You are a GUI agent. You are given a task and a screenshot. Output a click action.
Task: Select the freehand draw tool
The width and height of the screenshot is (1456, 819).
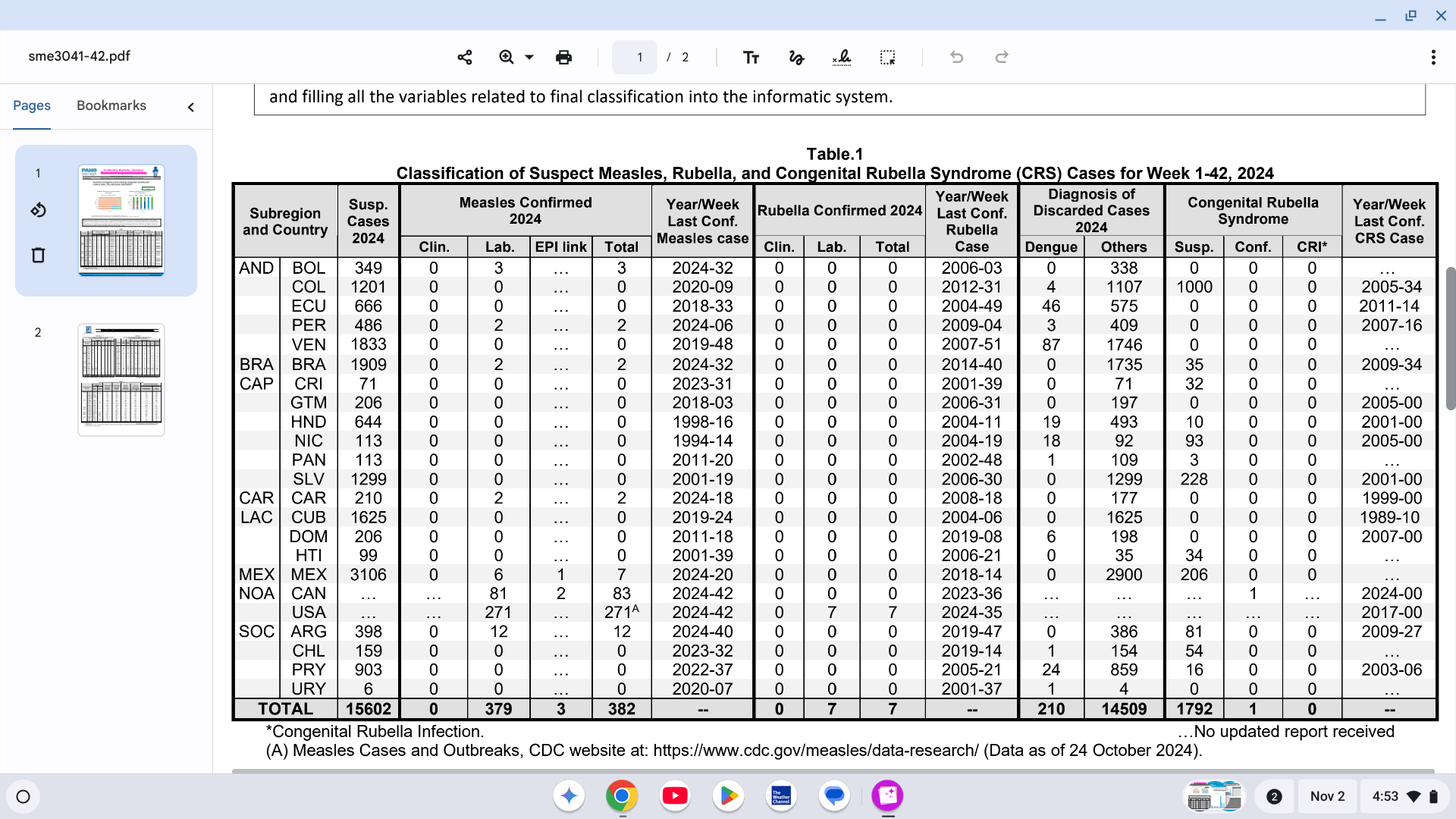tap(796, 57)
